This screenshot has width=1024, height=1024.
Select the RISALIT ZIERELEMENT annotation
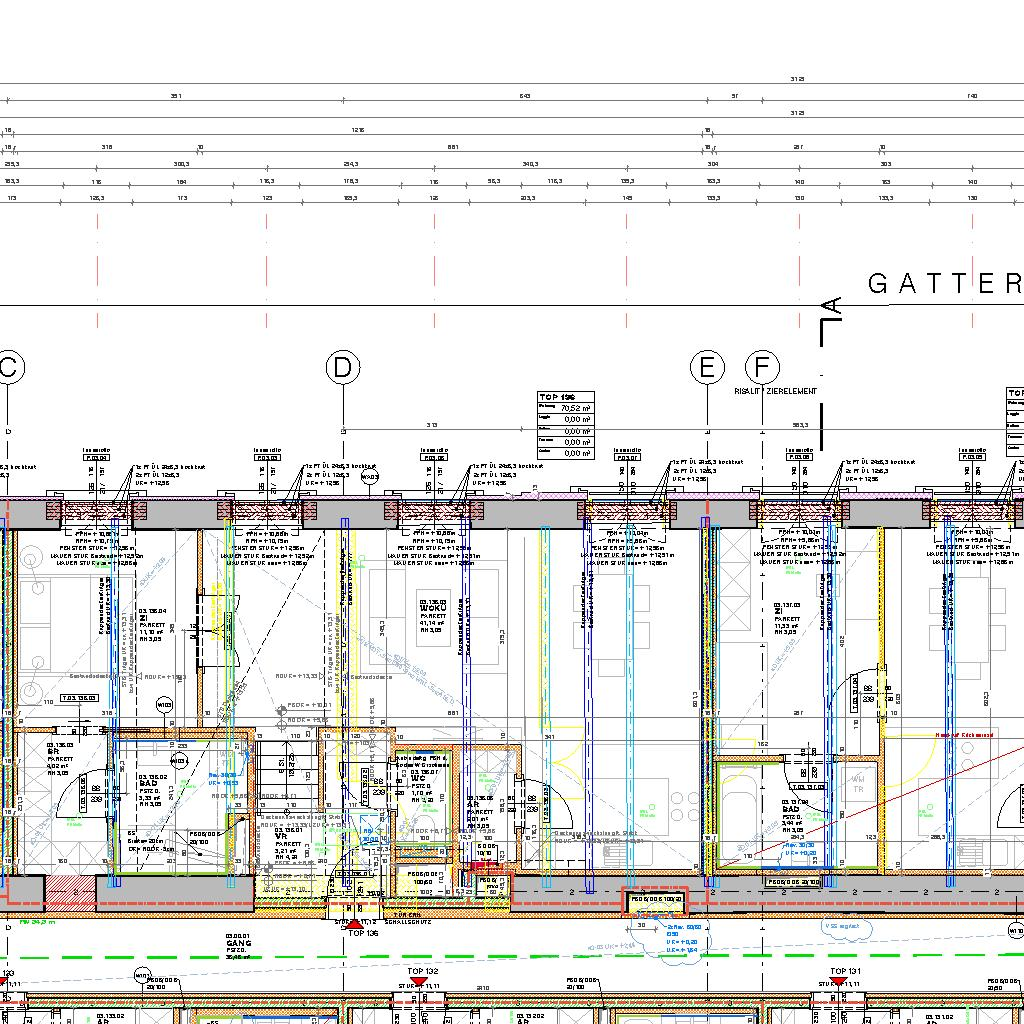coord(775,391)
